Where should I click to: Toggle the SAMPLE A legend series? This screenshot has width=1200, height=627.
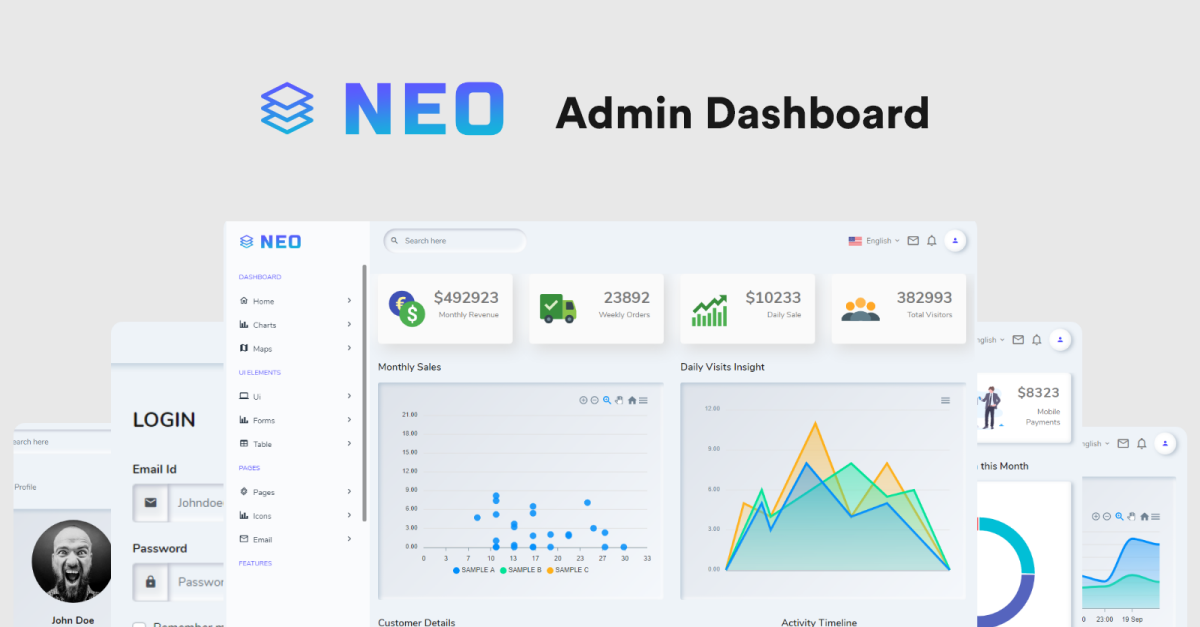coord(474,570)
